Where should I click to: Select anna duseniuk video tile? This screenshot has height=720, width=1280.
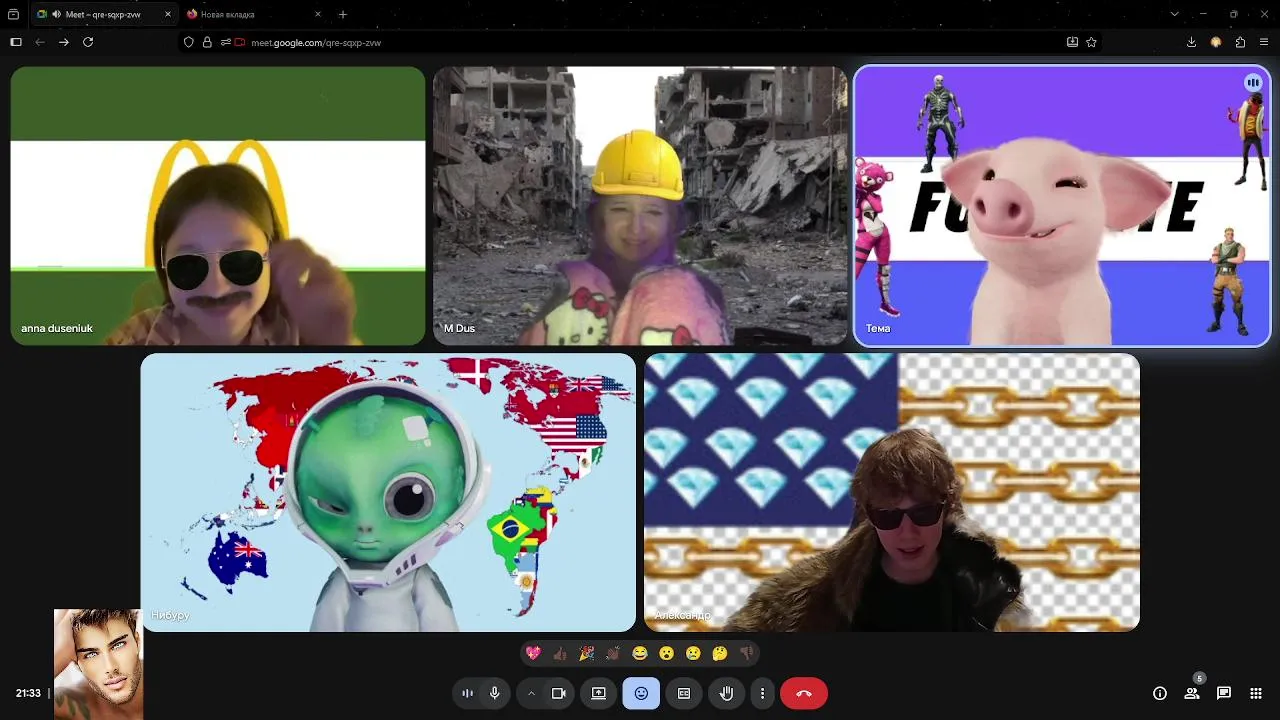(218, 206)
